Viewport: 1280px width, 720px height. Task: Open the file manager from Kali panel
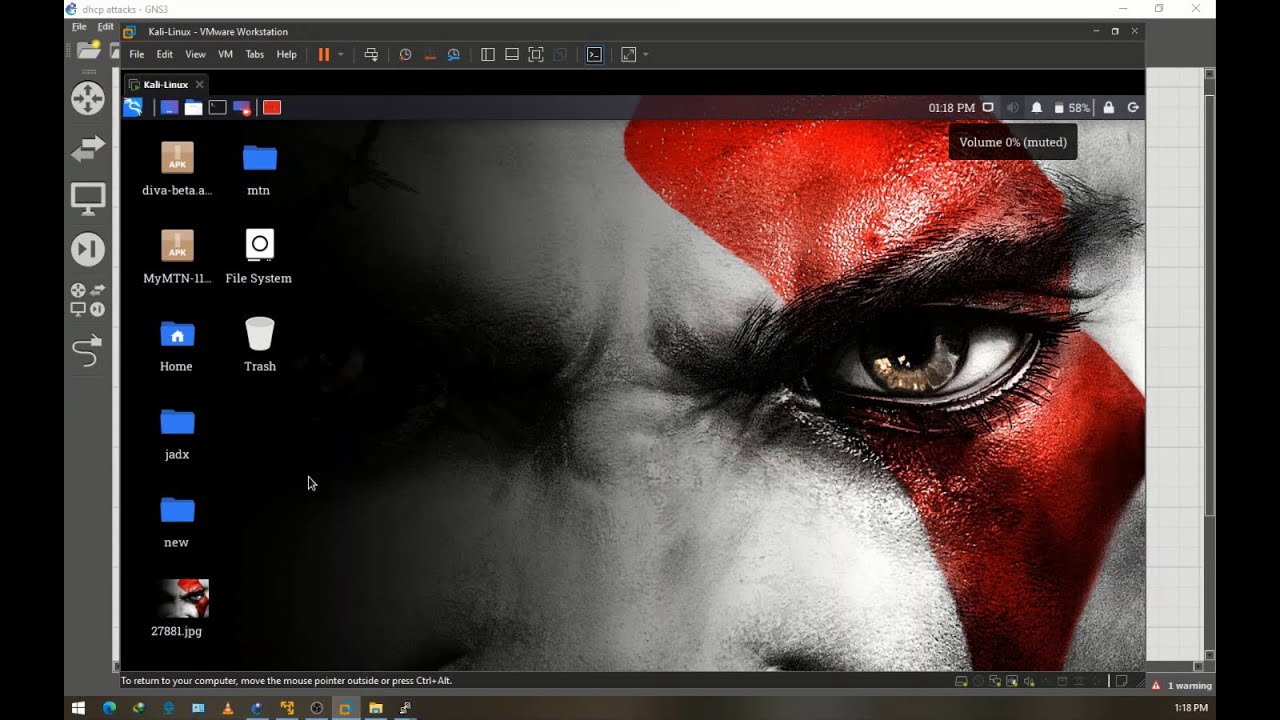(193, 107)
